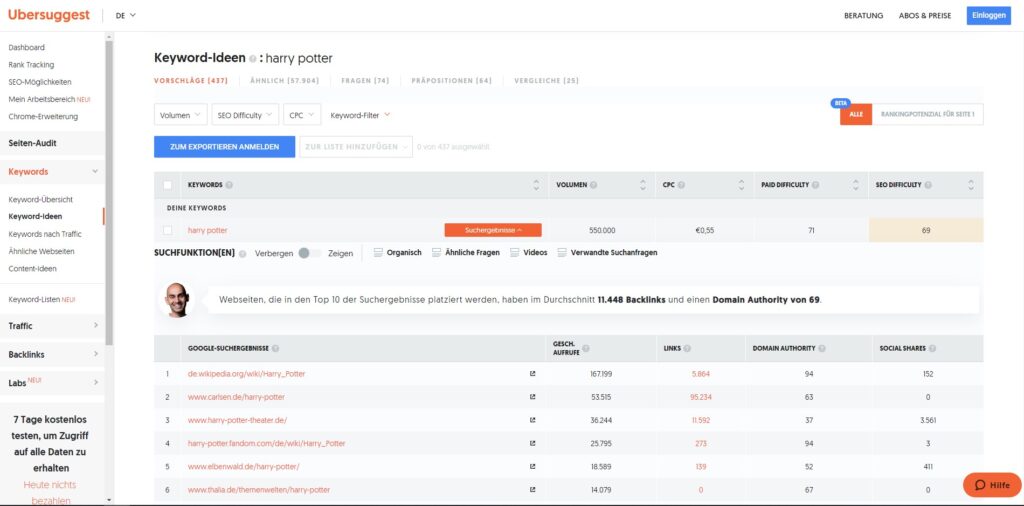Click the ZUM EXPORTIEREN ANMELDEN button
This screenshot has height=506, width=1024.
tap(225, 147)
